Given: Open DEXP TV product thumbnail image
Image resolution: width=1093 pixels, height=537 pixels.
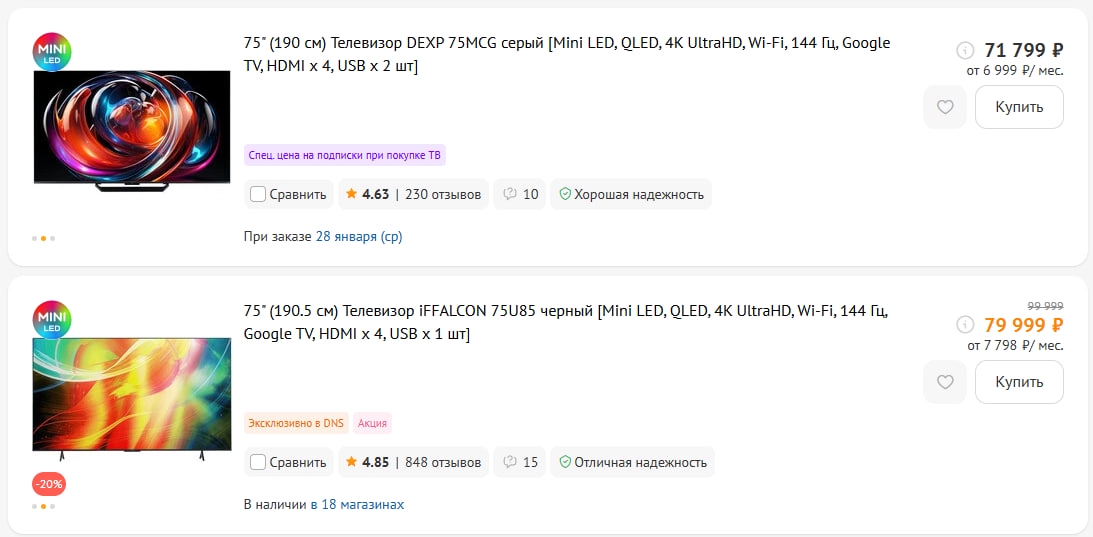Looking at the screenshot, I should pyautogui.click(x=132, y=130).
